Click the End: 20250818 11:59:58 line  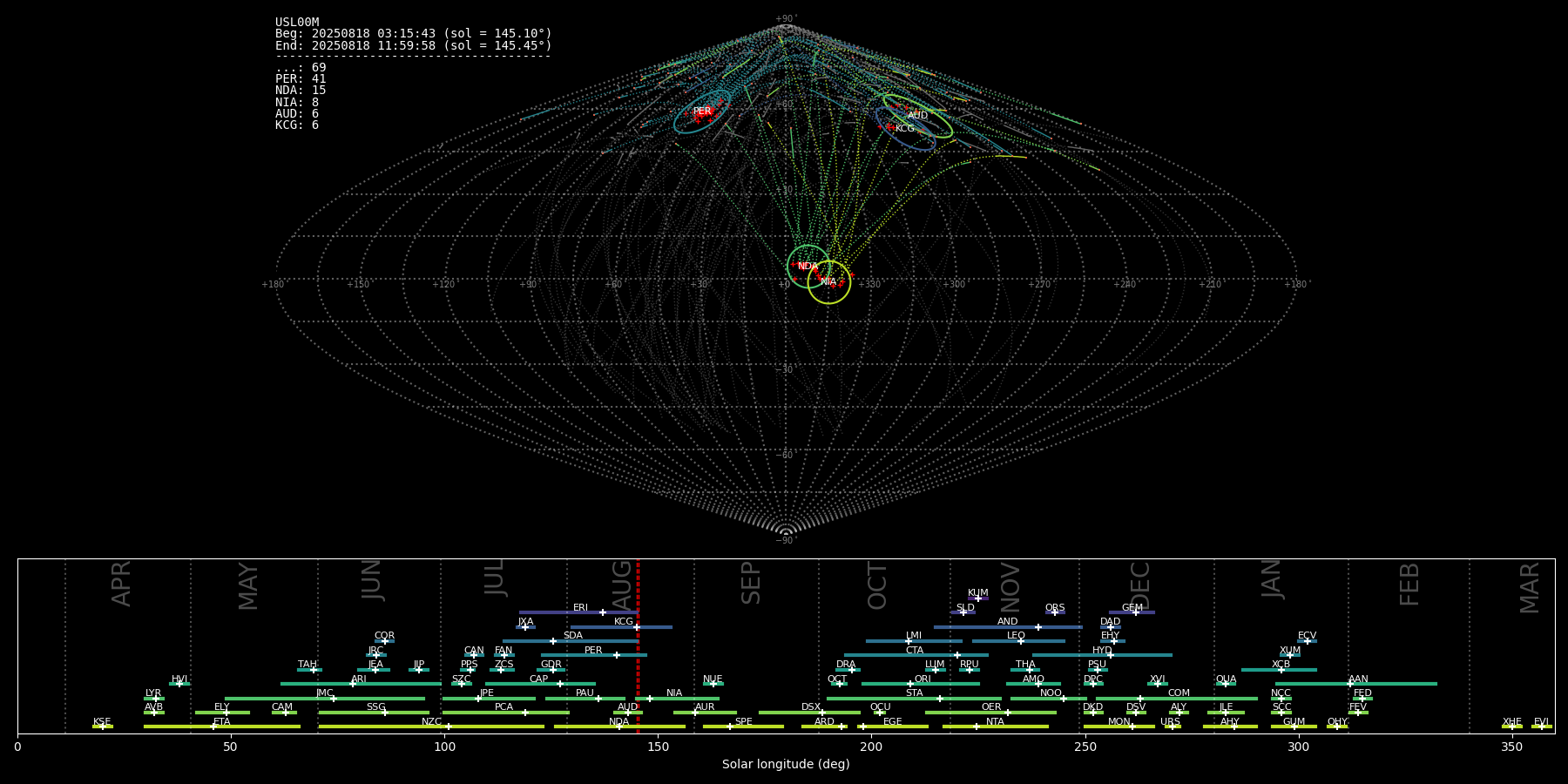[x=414, y=45]
